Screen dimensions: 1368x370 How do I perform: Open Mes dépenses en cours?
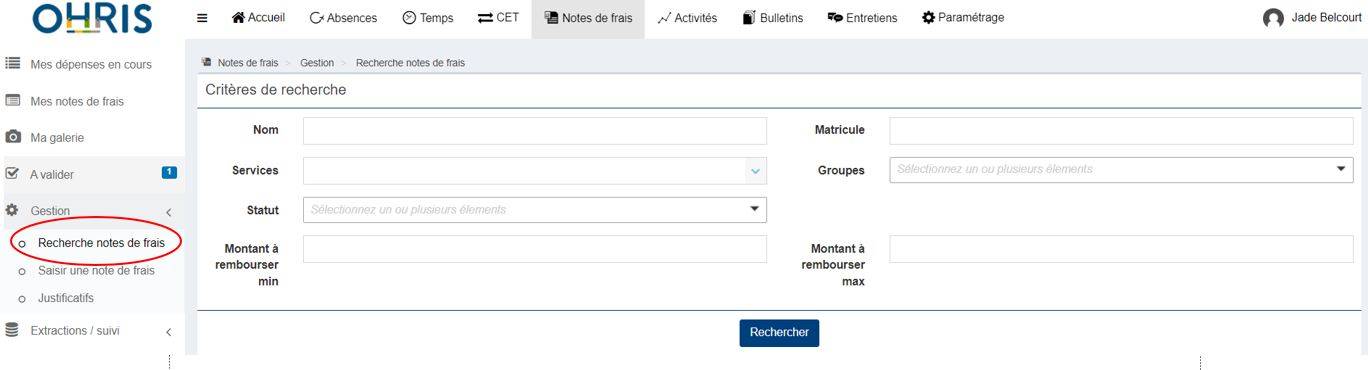point(92,64)
